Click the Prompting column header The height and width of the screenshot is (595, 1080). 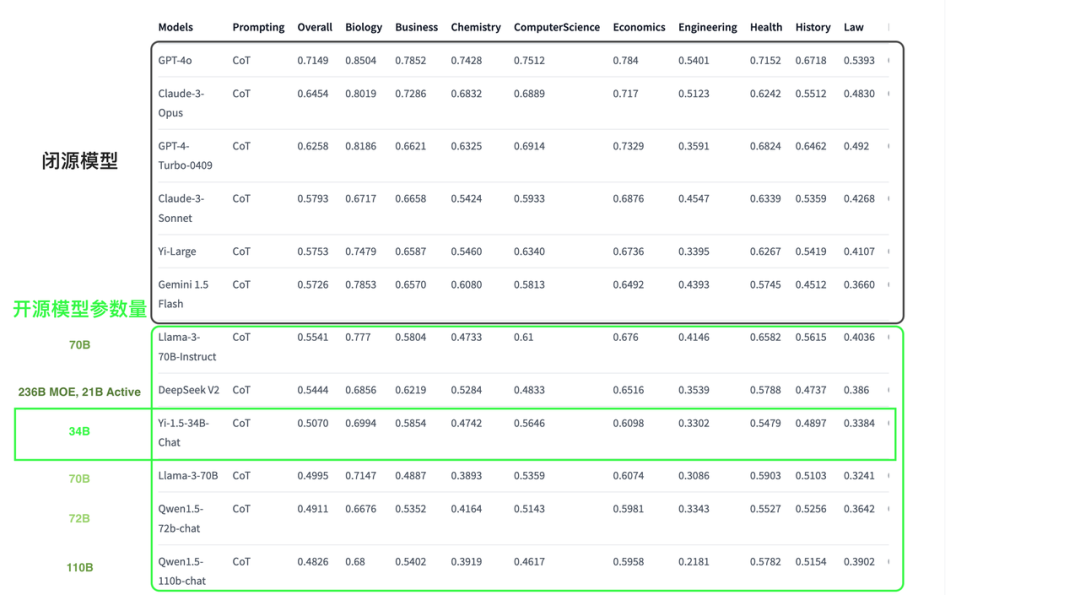pyautogui.click(x=258, y=28)
